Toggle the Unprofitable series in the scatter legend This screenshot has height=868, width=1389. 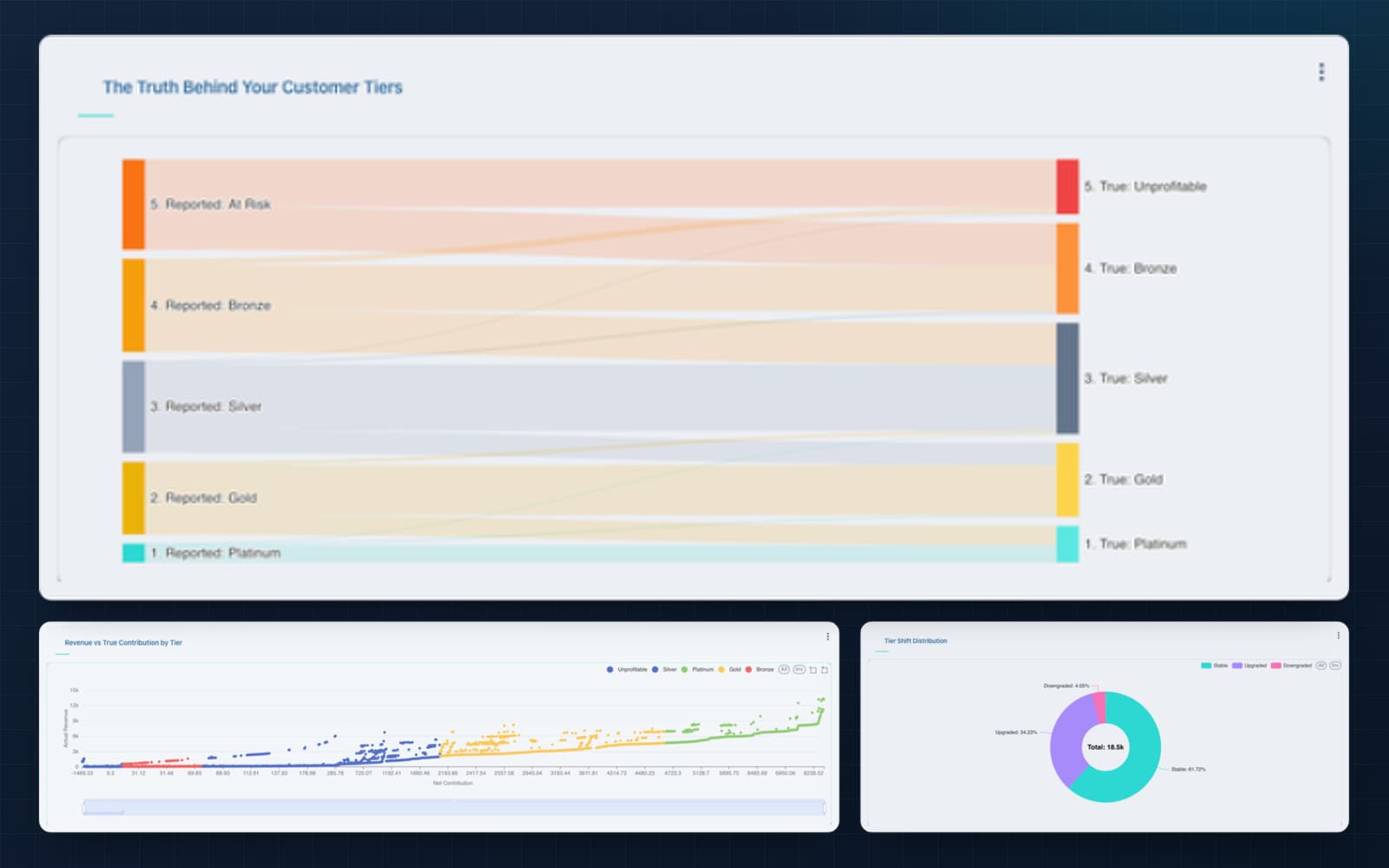click(x=627, y=669)
